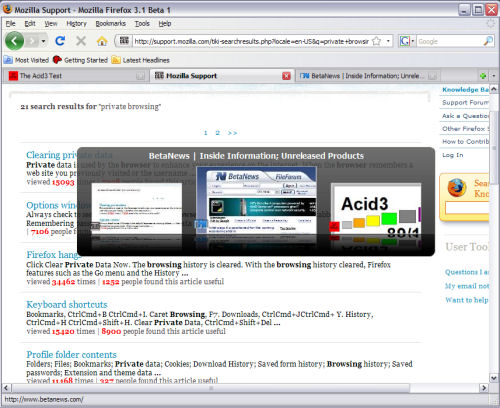Open the Ask a Question sidebar link

[x=466, y=116]
